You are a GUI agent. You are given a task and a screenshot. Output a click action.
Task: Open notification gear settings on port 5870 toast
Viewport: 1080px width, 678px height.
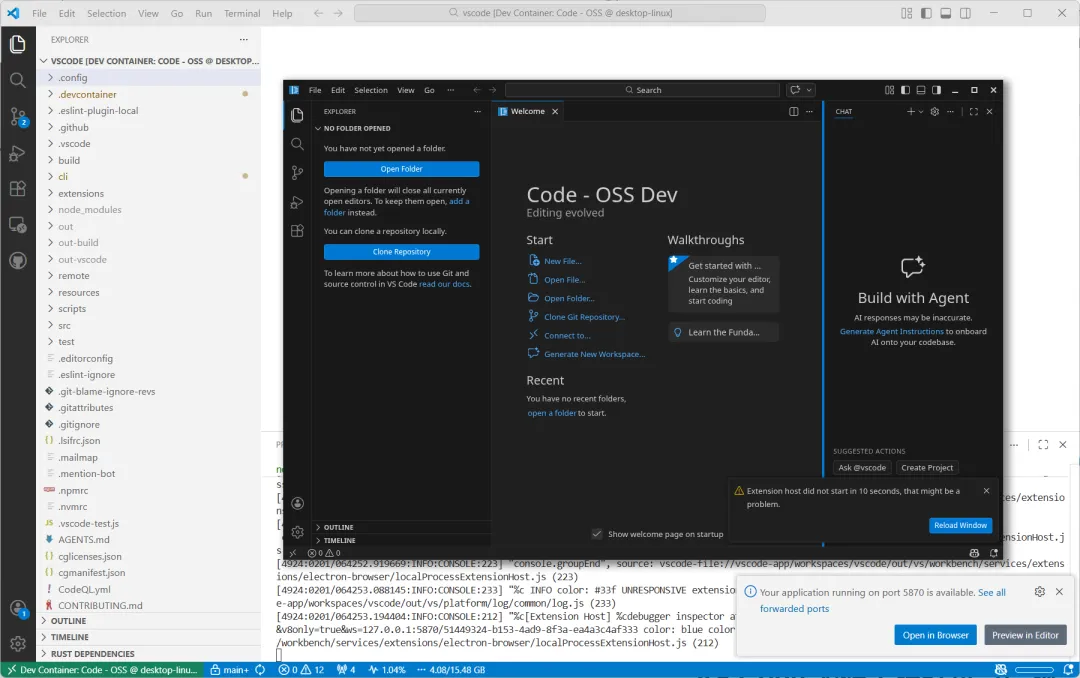pyautogui.click(x=1039, y=592)
